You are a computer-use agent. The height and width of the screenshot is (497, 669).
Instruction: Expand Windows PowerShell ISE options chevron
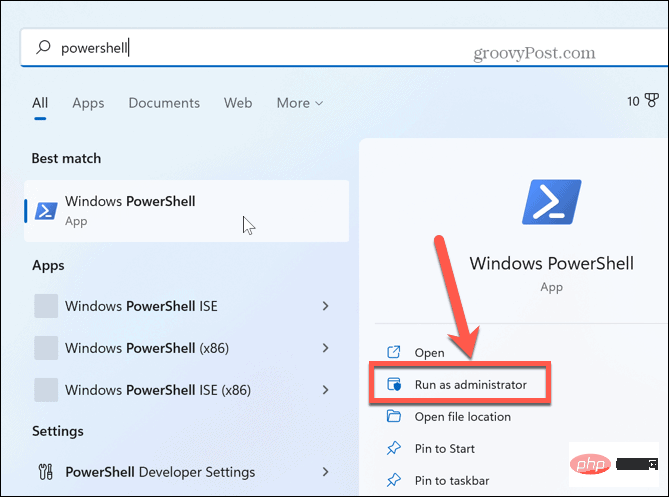click(x=326, y=306)
